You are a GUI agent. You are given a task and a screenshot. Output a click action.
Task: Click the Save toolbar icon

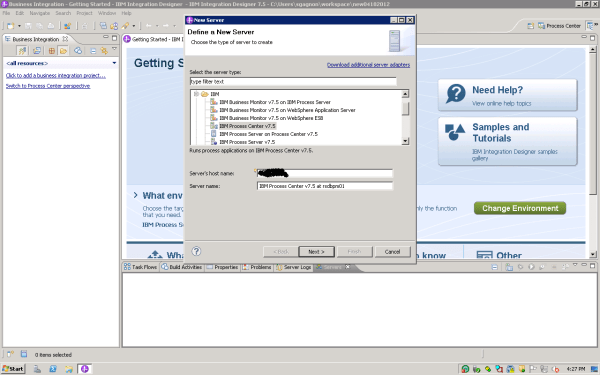pos(28,26)
